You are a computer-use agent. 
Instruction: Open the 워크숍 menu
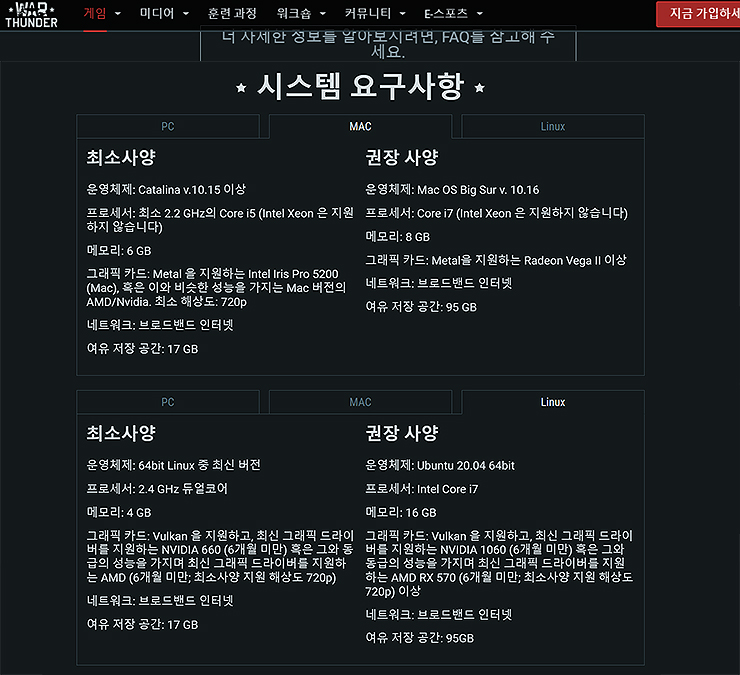pyautogui.click(x=294, y=13)
